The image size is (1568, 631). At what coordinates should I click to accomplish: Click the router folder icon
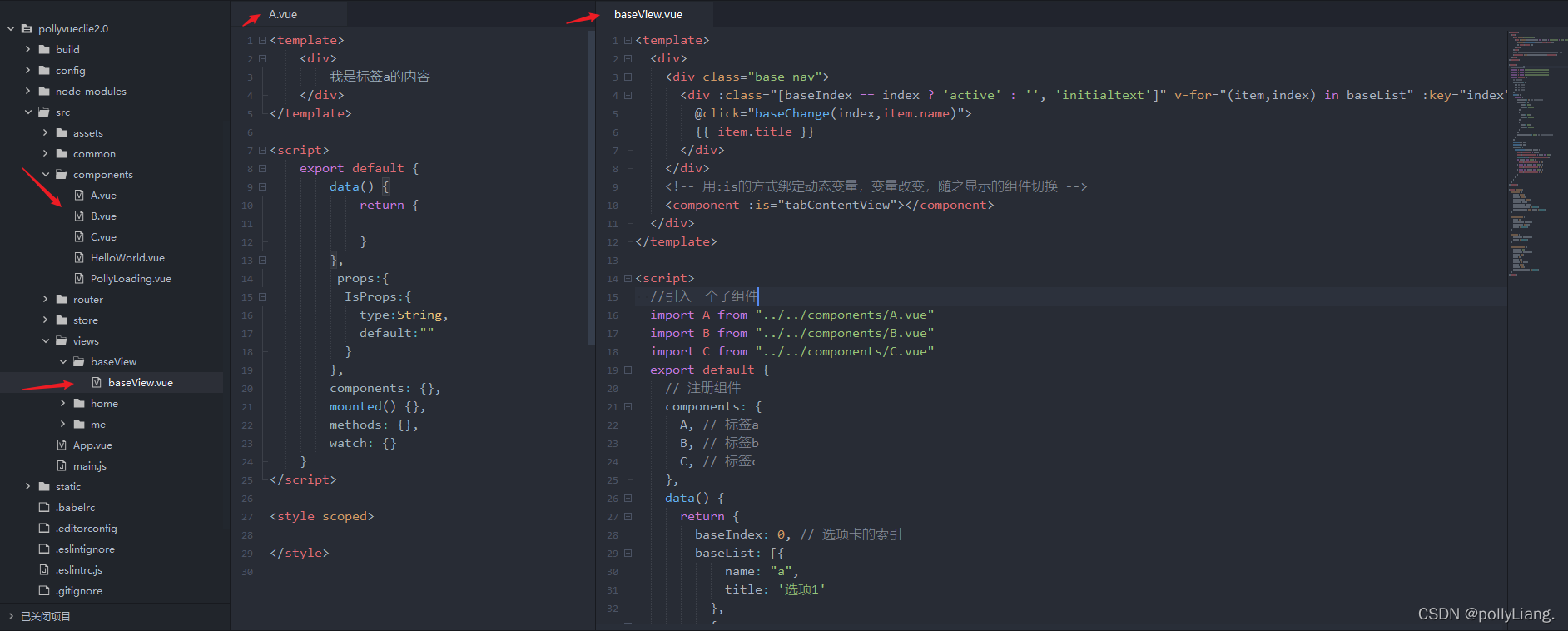tap(62, 299)
